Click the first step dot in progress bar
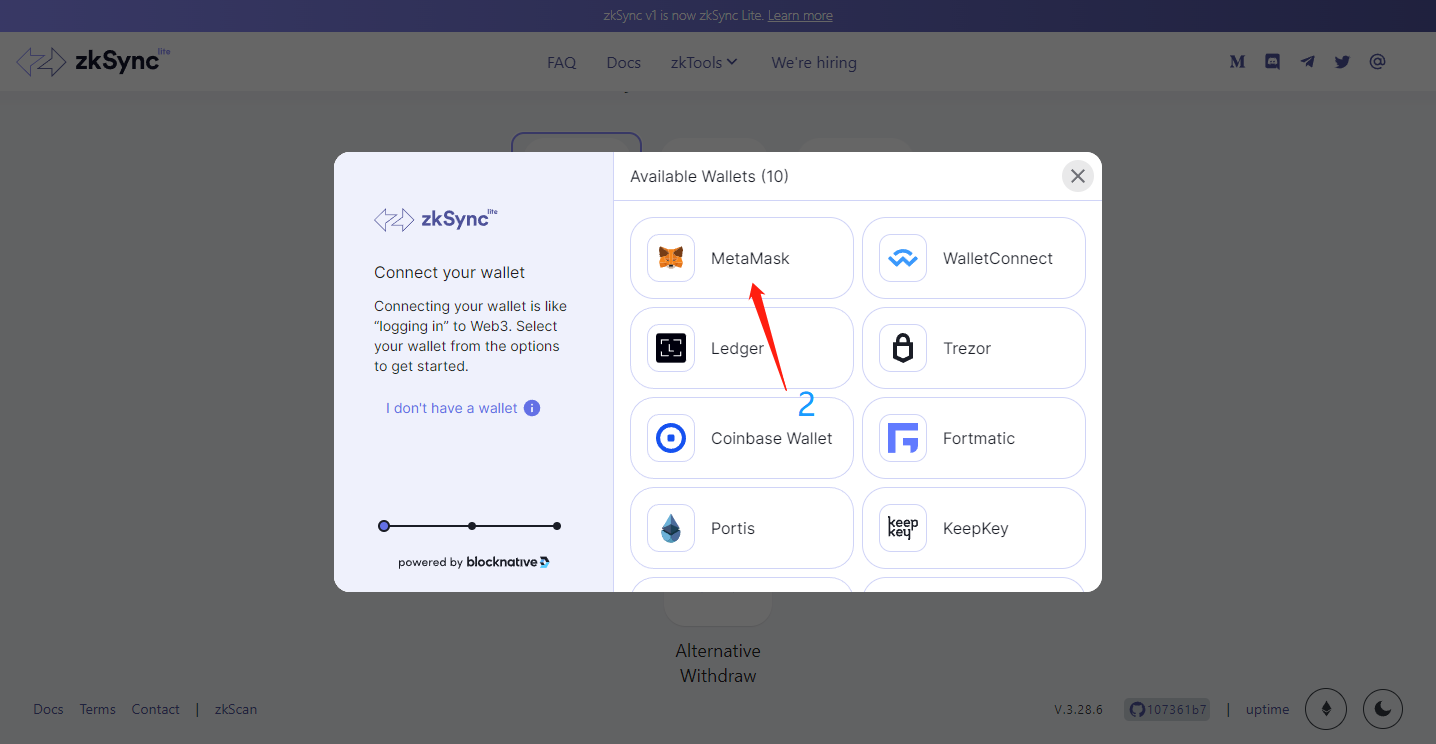The width and height of the screenshot is (1436, 744). pos(384,526)
